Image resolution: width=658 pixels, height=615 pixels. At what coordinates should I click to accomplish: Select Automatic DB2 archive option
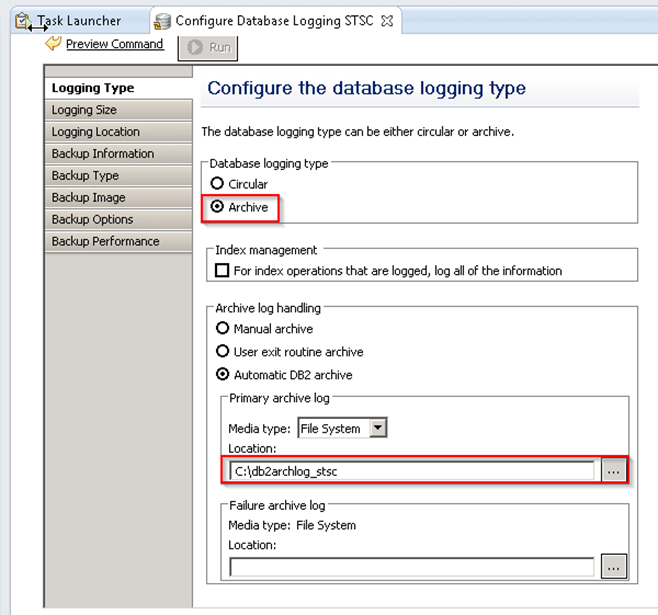[x=222, y=375]
